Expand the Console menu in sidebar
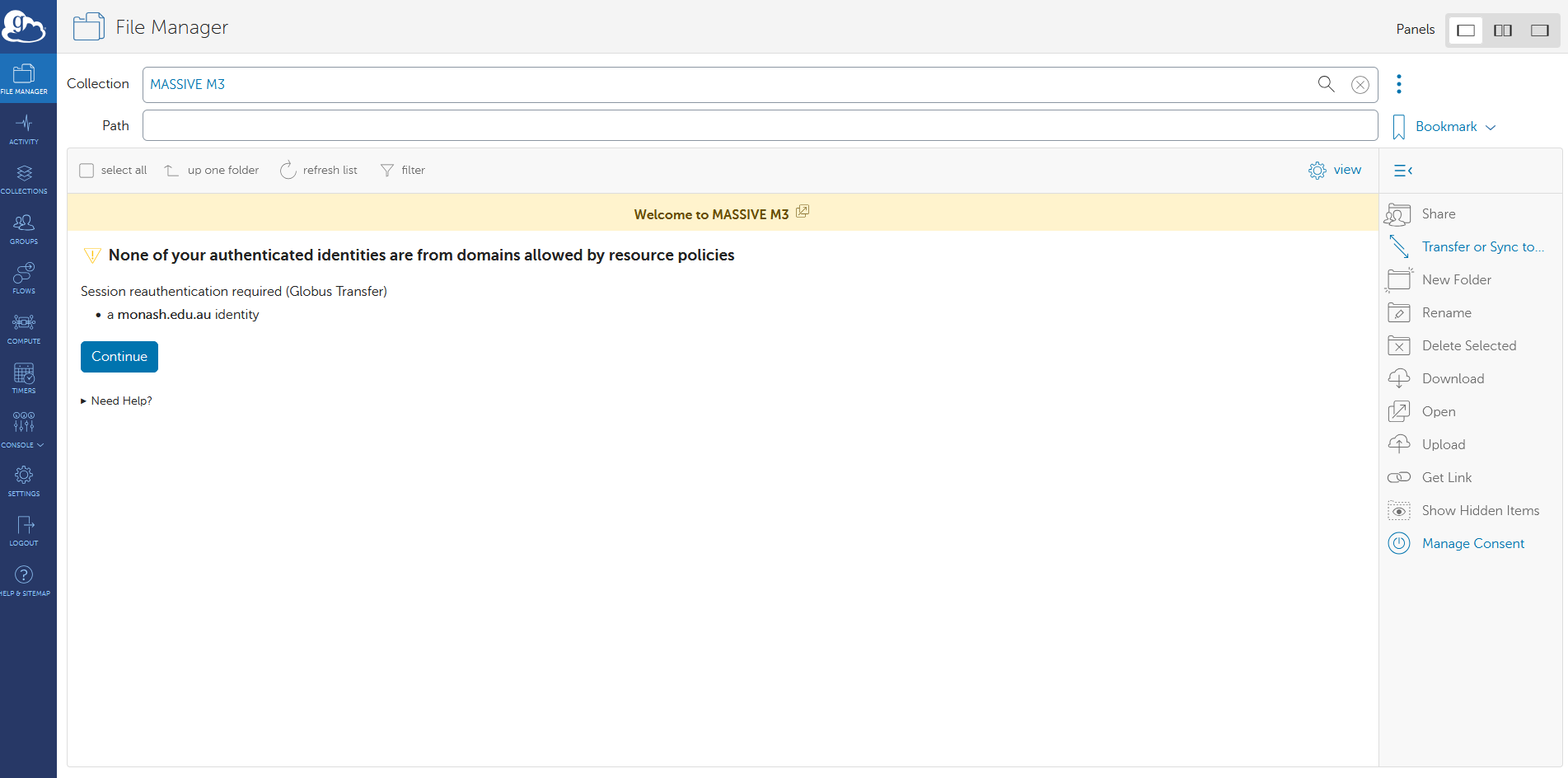This screenshot has height=778, width=1568. click(24, 429)
